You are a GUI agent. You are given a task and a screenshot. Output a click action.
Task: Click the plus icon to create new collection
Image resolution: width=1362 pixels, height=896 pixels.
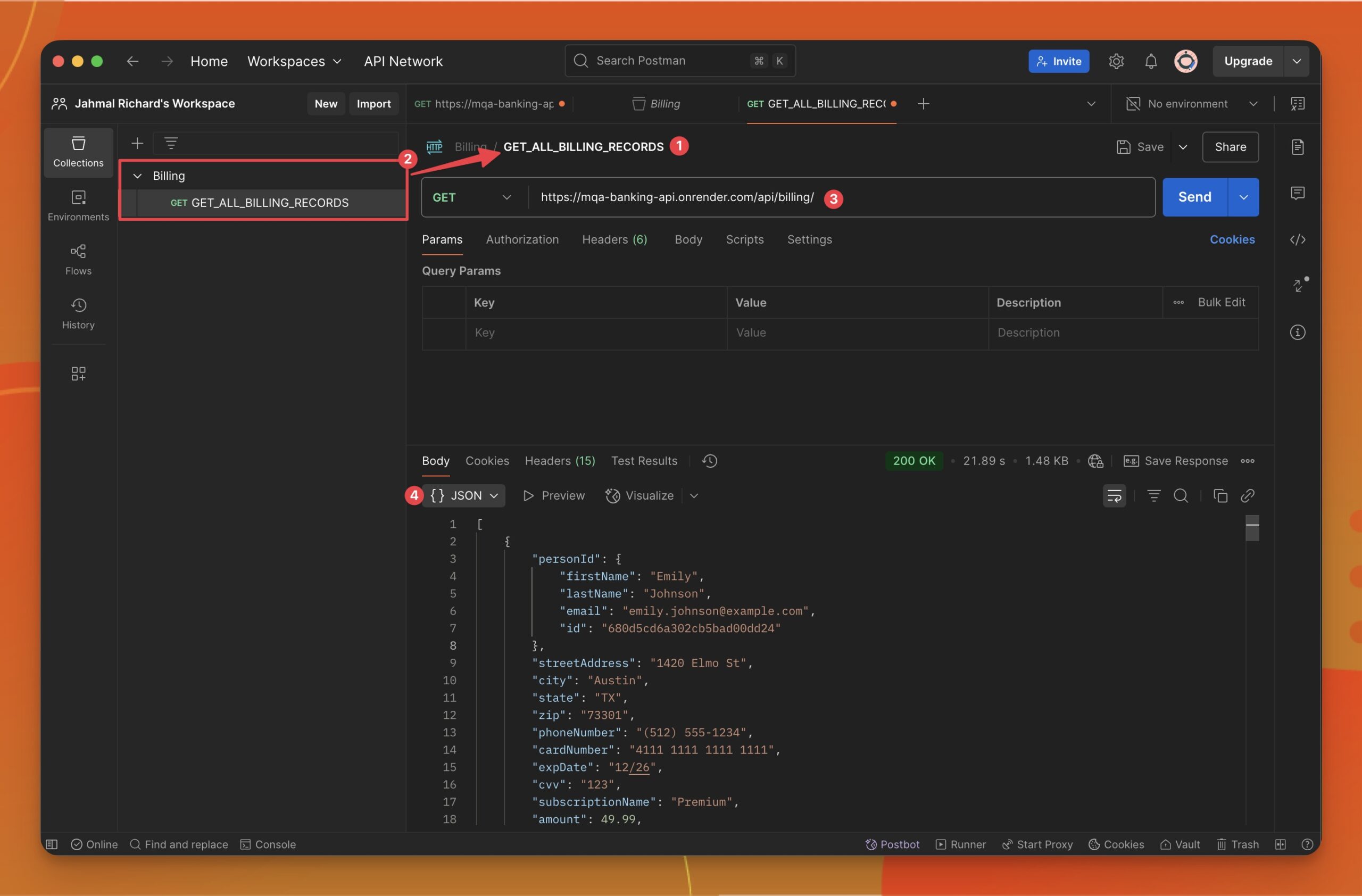137,143
